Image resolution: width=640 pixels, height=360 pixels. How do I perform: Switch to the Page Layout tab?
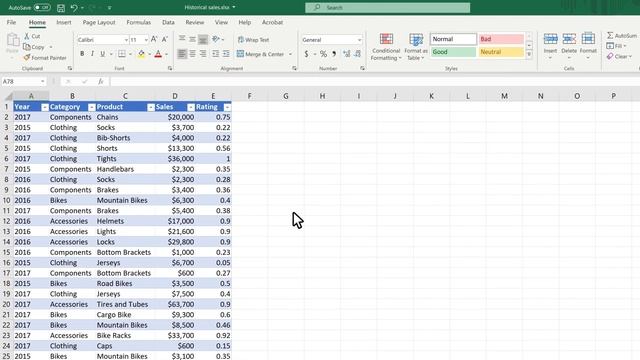click(x=99, y=22)
